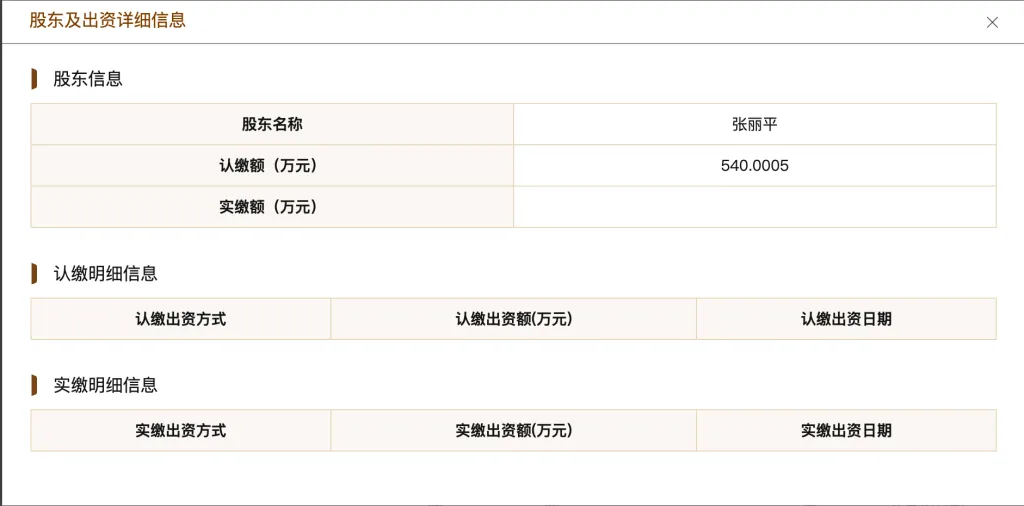Select the 股东信息 section heading

(88, 80)
